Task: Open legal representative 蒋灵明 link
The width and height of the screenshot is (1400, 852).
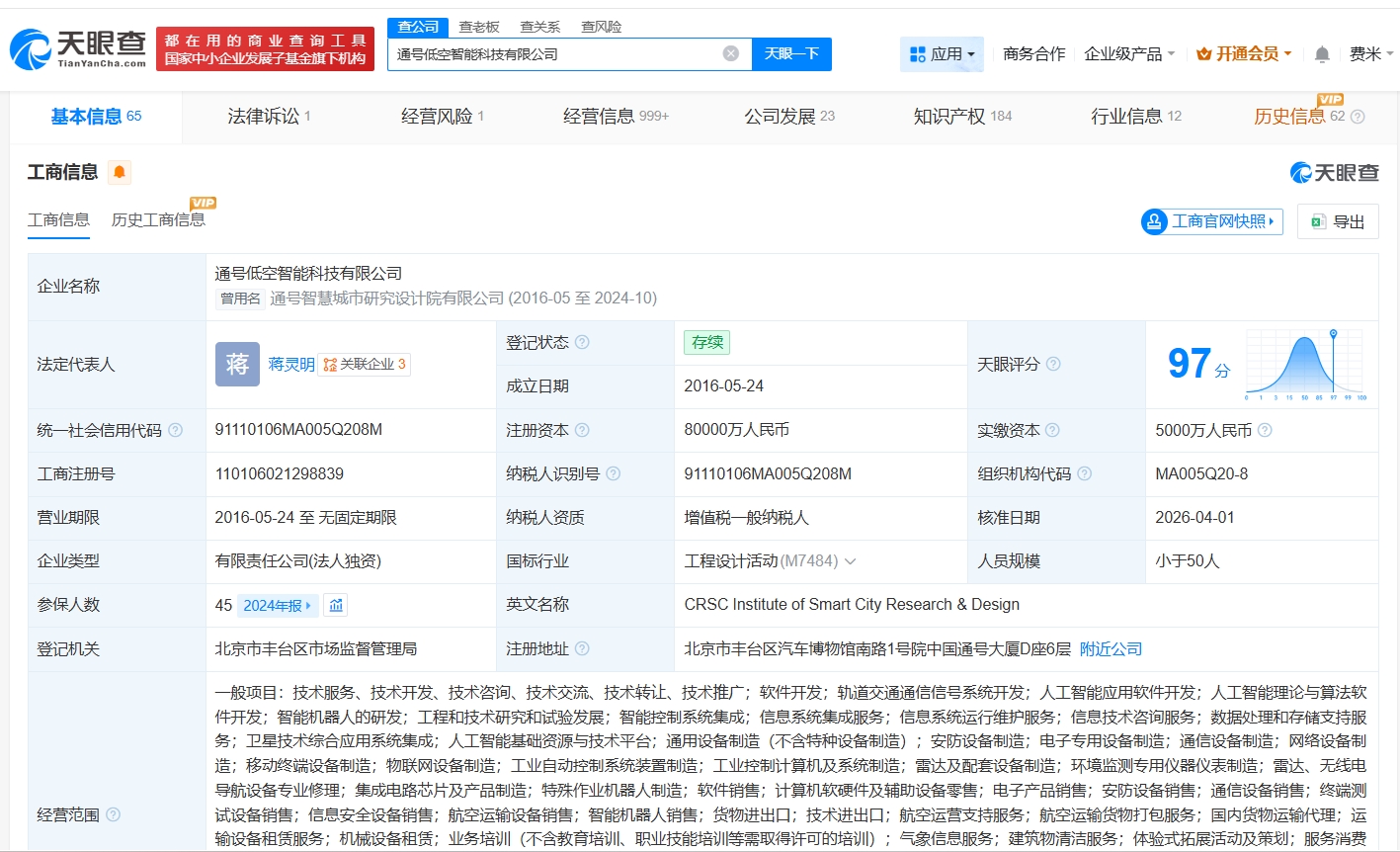Action: point(291,365)
